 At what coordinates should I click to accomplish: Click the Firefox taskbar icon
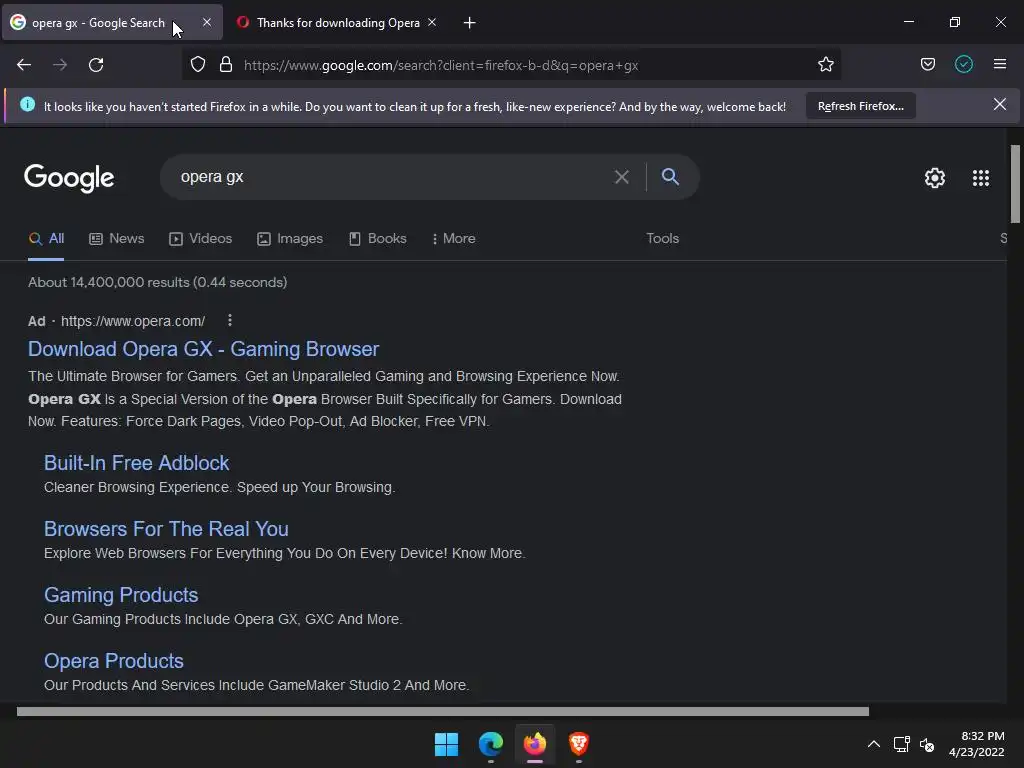pos(535,744)
